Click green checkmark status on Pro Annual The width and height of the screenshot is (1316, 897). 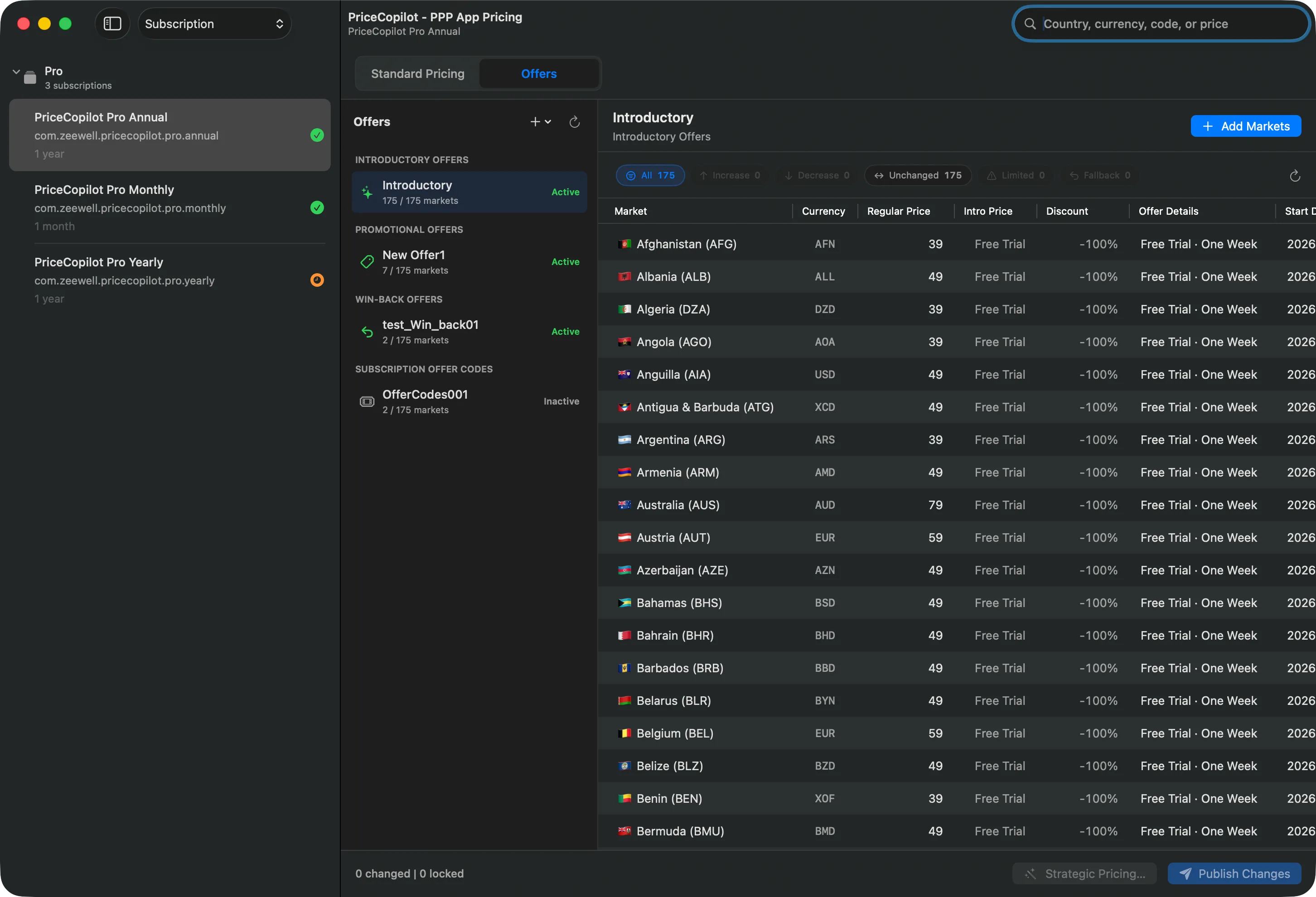coord(317,135)
